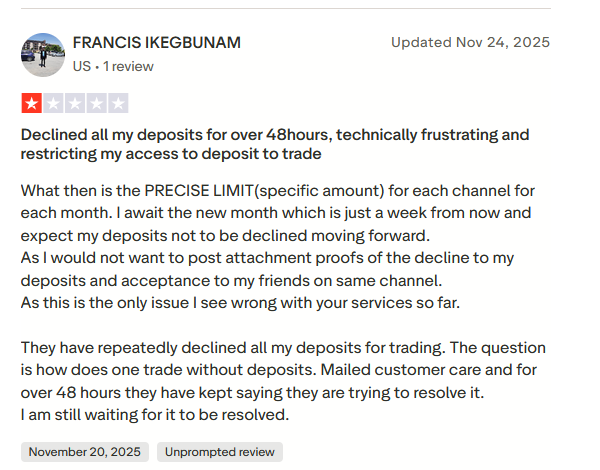Open the FRANCIS IKEGBUNAM reviewer profile
The width and height of the screenshot is (600, 470).
click(x=156, y=43)
